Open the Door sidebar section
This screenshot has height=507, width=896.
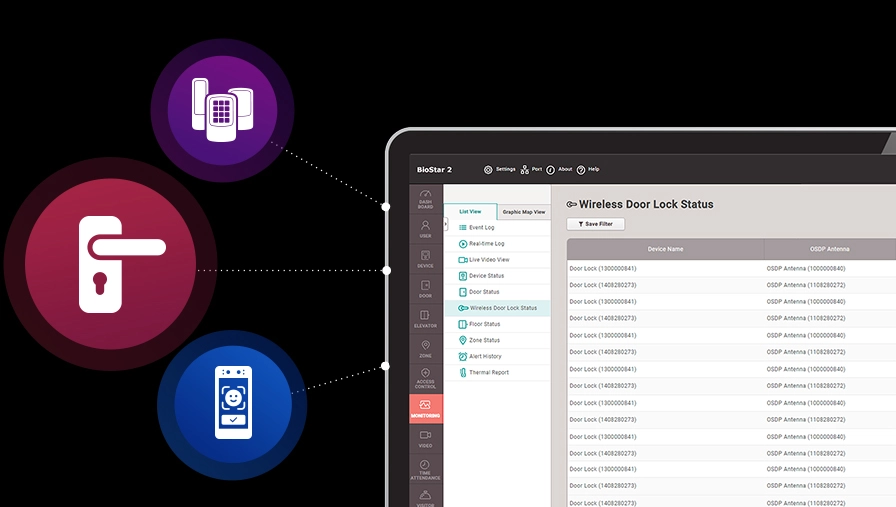pos(425,288)
